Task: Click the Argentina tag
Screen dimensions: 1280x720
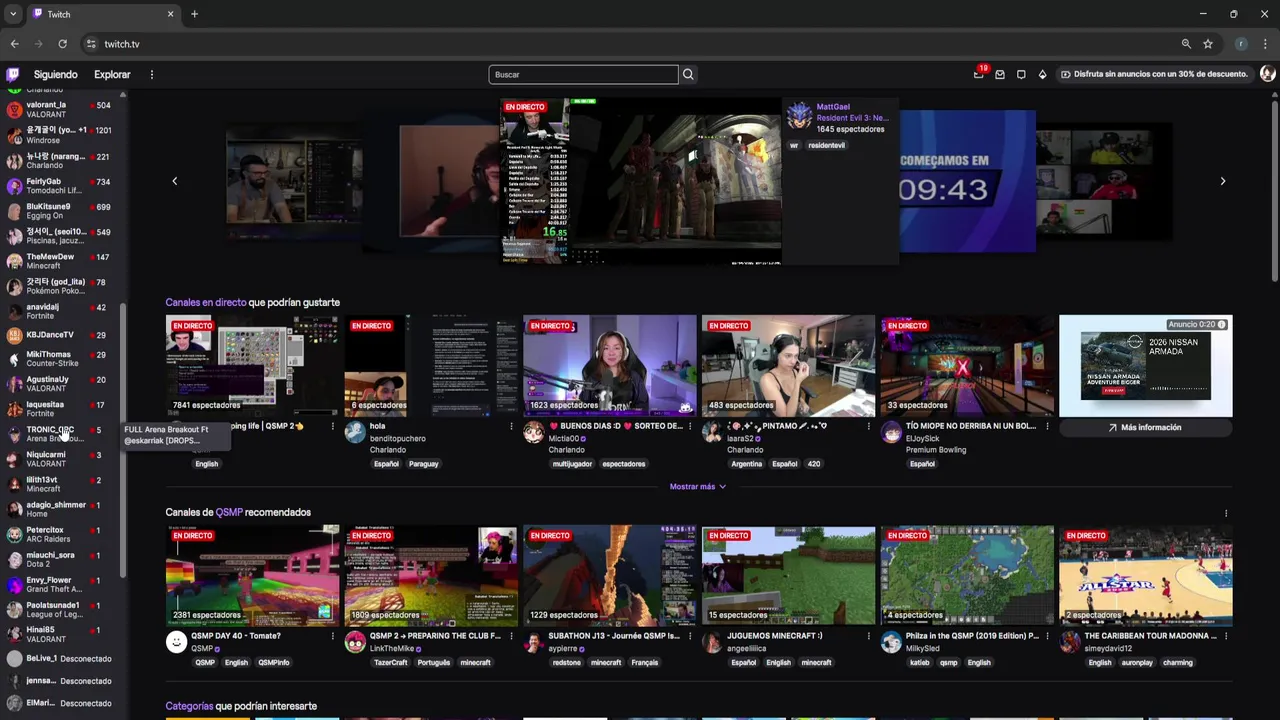Action: (x=746, y=464)
